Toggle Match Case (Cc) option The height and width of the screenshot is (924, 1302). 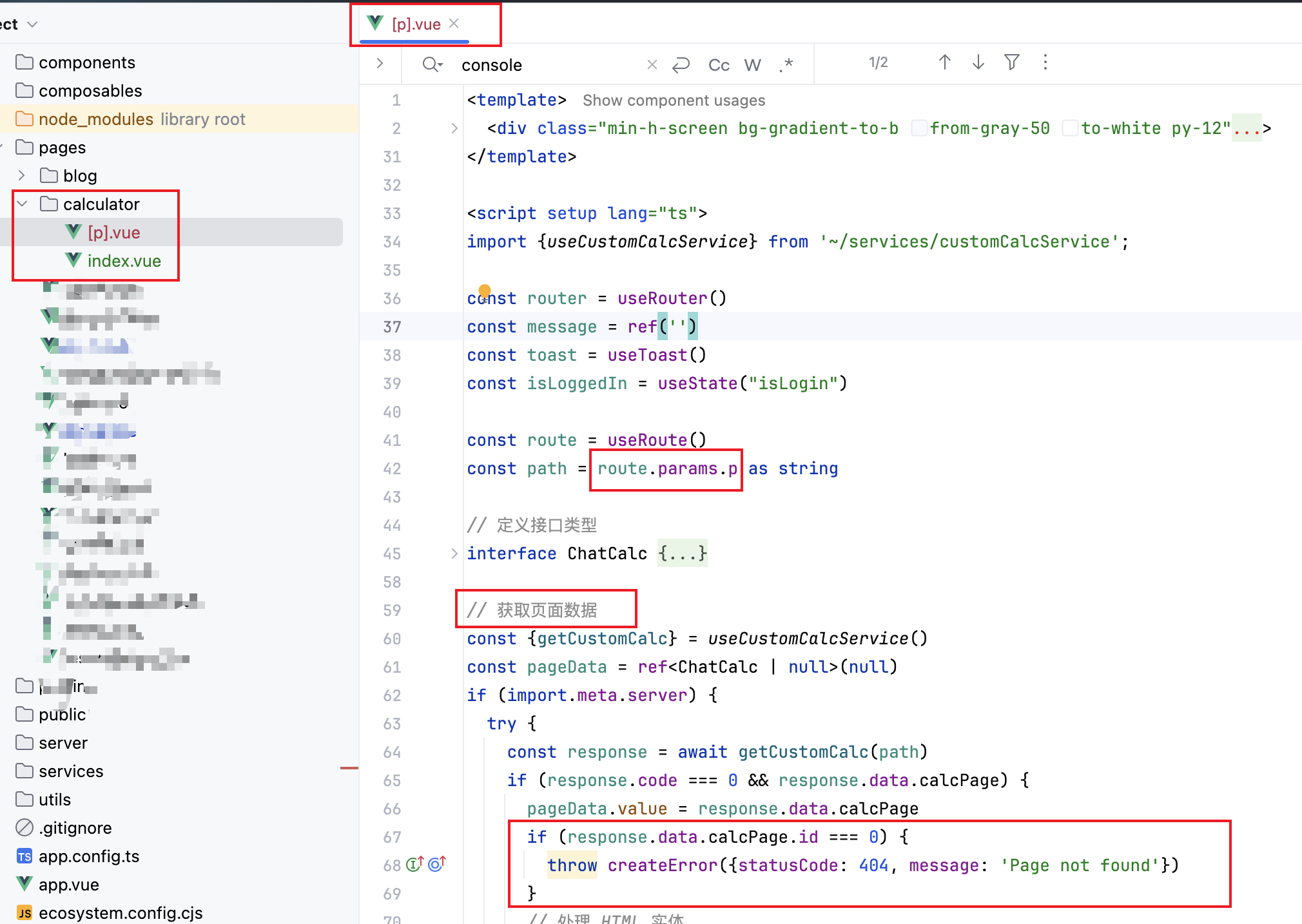718,65
